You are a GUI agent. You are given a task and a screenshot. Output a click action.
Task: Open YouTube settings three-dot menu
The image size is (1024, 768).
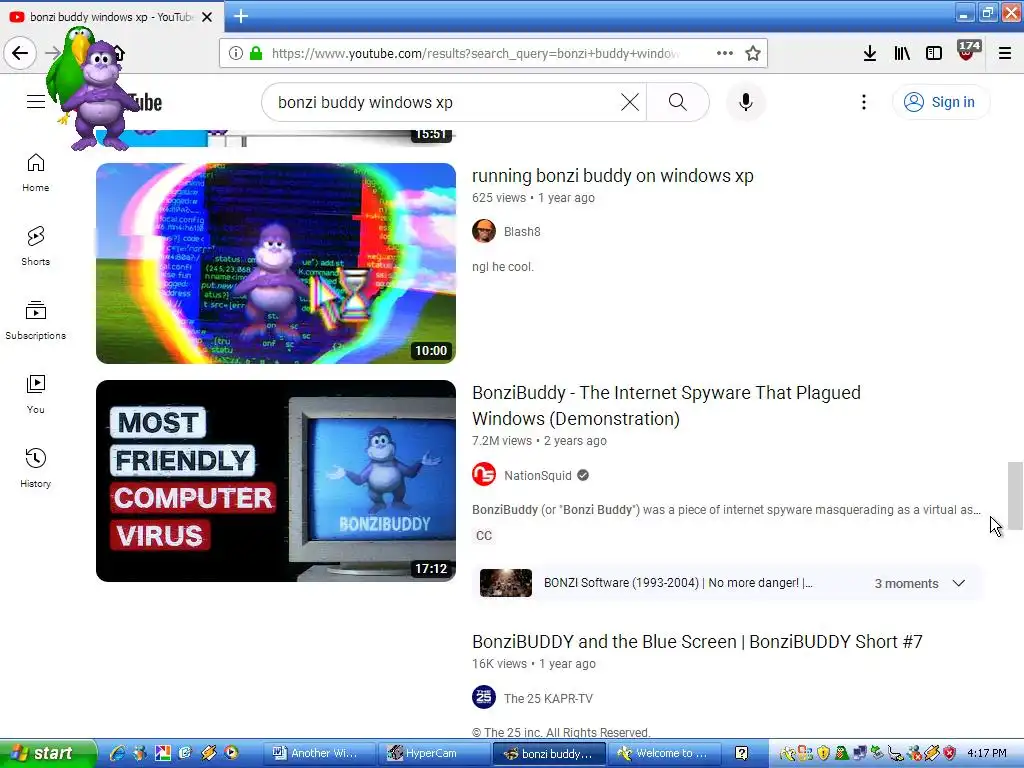[x=863, y=103]
